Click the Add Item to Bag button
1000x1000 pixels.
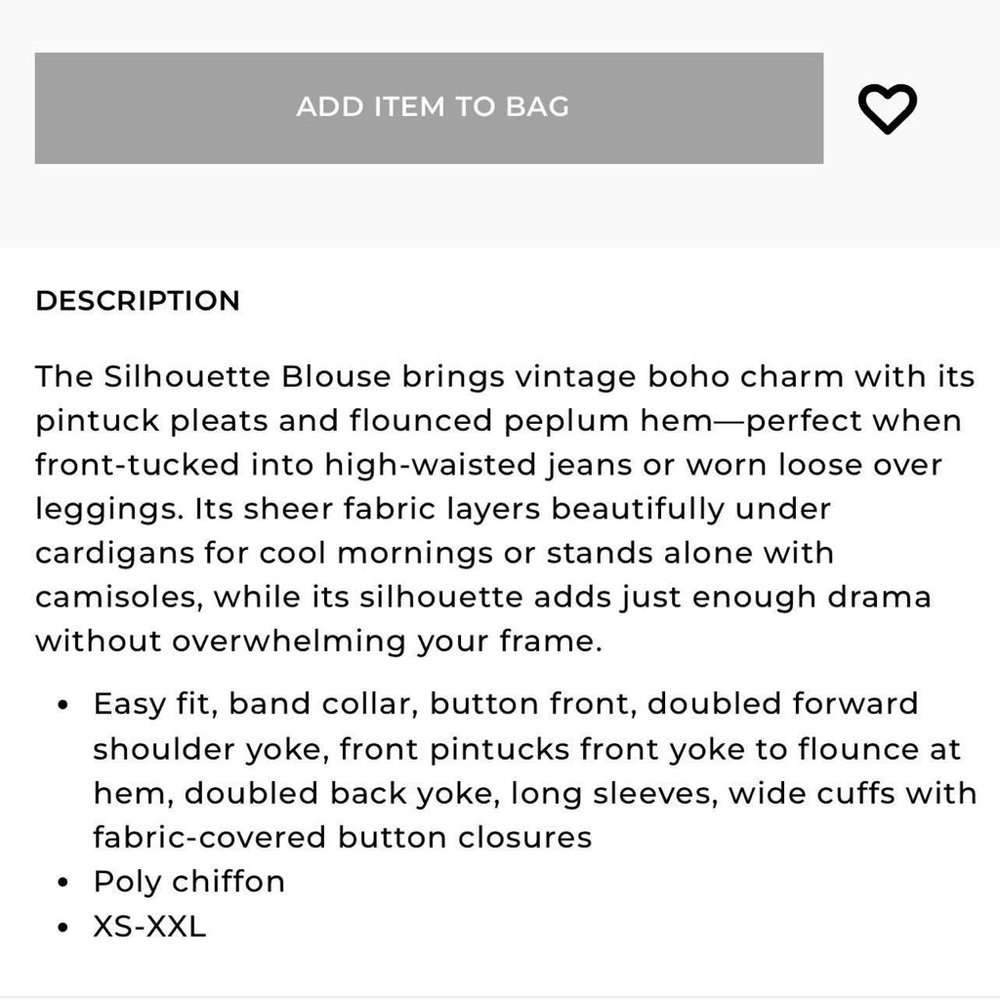[x=430, y=108]
